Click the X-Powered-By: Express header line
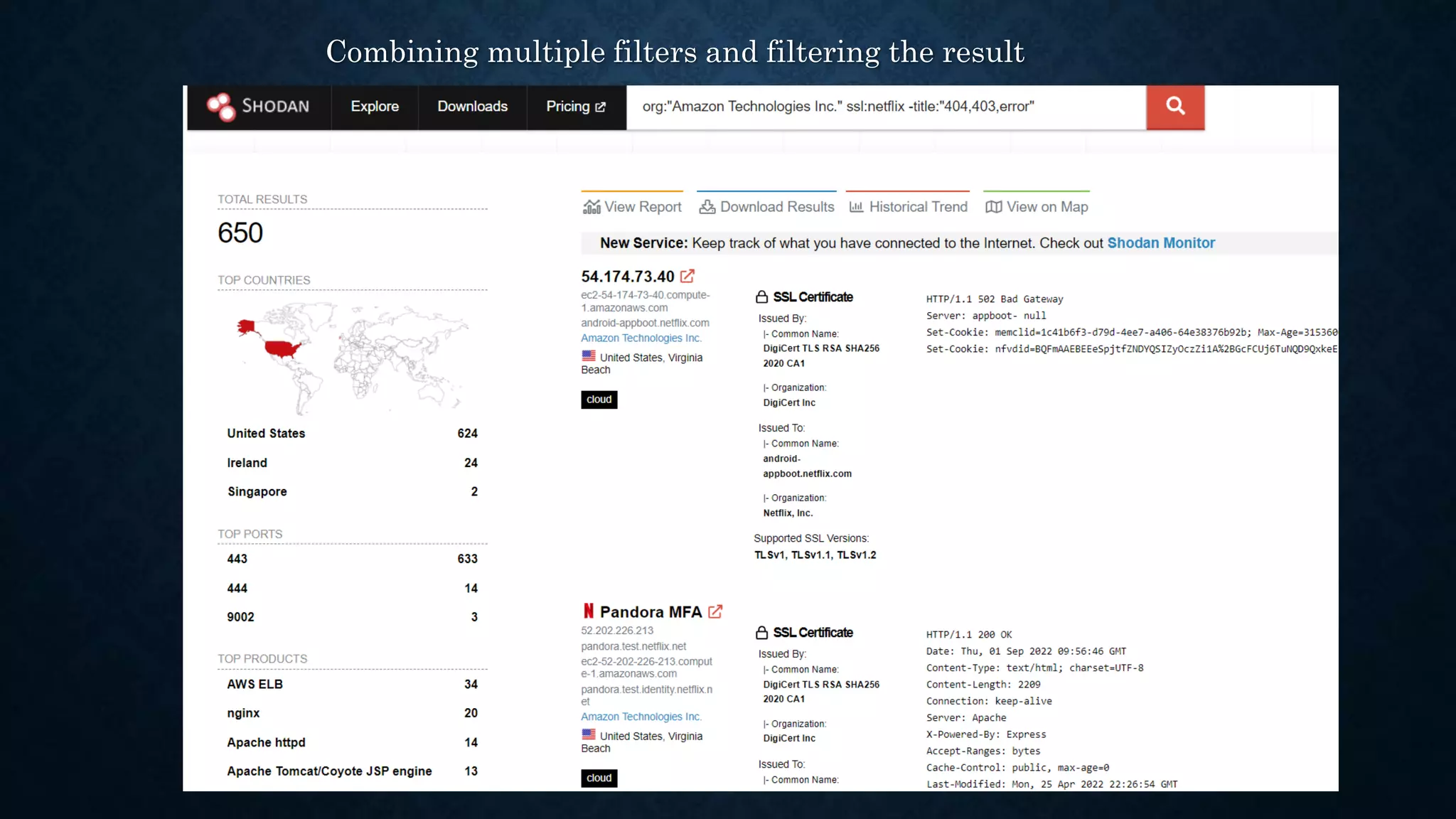Viewport: 1456px width, 819px height. 986,734
